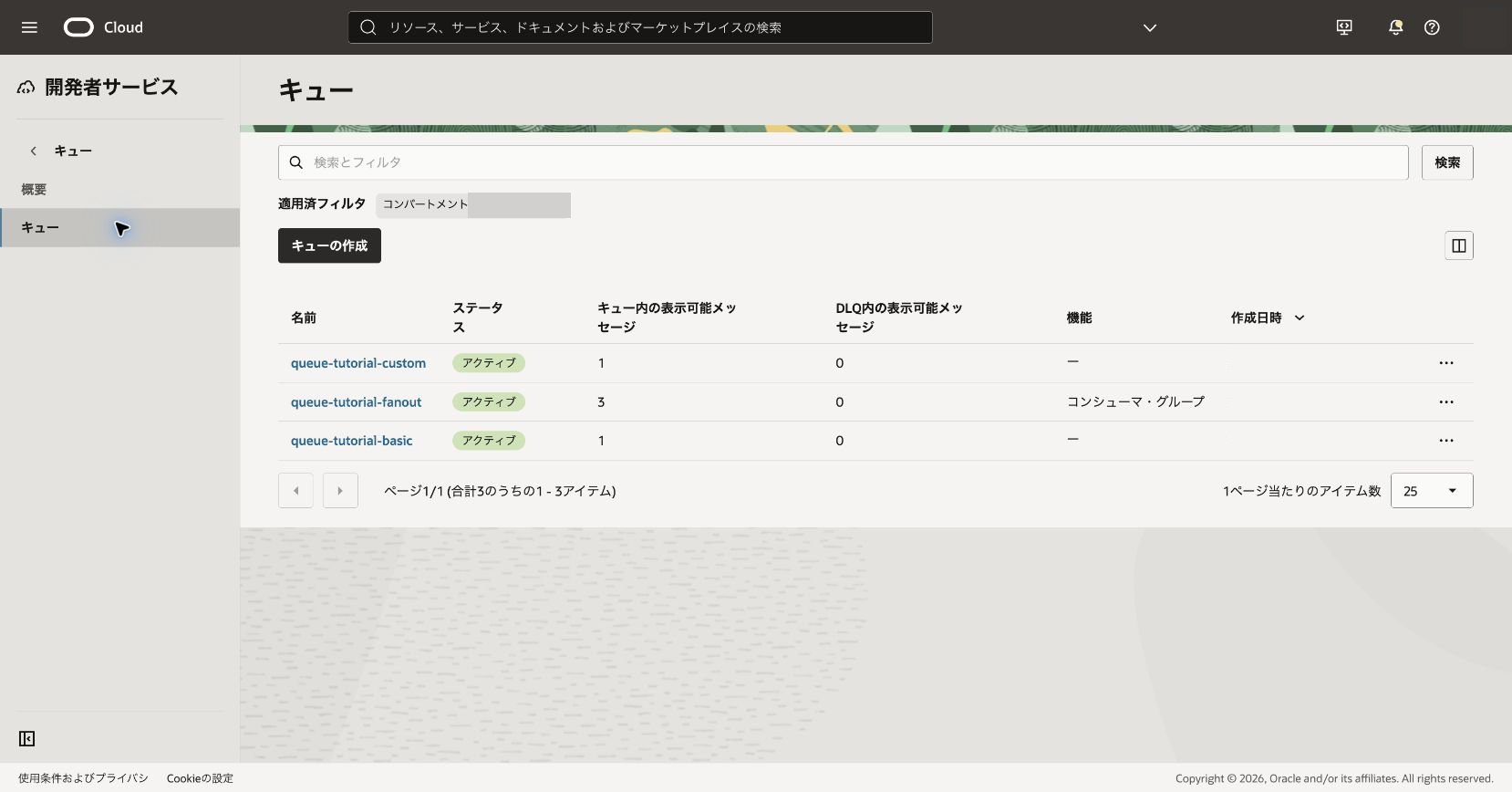Click the magnifier icon in filter box
This screenshot has height=792, width=1512.
click(295, 162)
